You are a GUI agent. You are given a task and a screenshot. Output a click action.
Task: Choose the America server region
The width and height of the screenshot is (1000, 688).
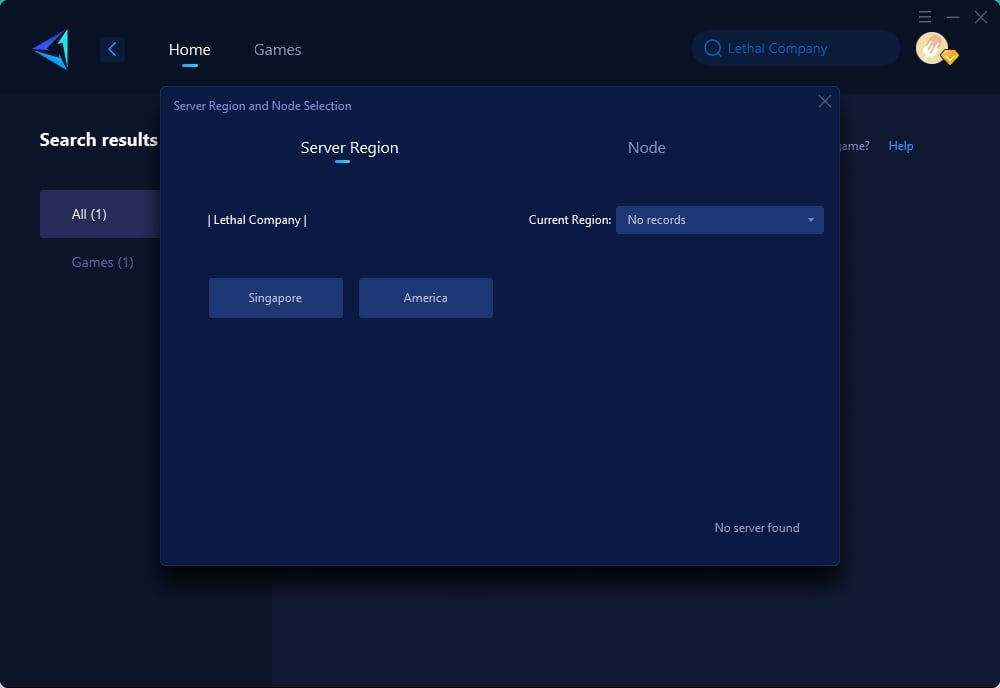click(425, 298)
